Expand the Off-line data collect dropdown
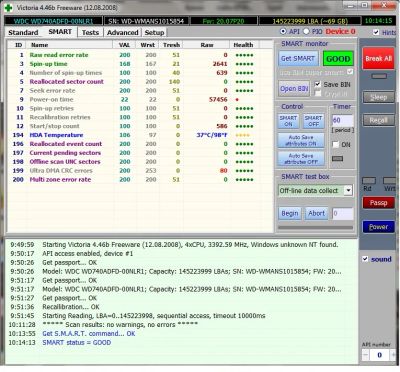The width and height of the screenshot is (400, 372). pyautogui.click(x=348, y=191)
